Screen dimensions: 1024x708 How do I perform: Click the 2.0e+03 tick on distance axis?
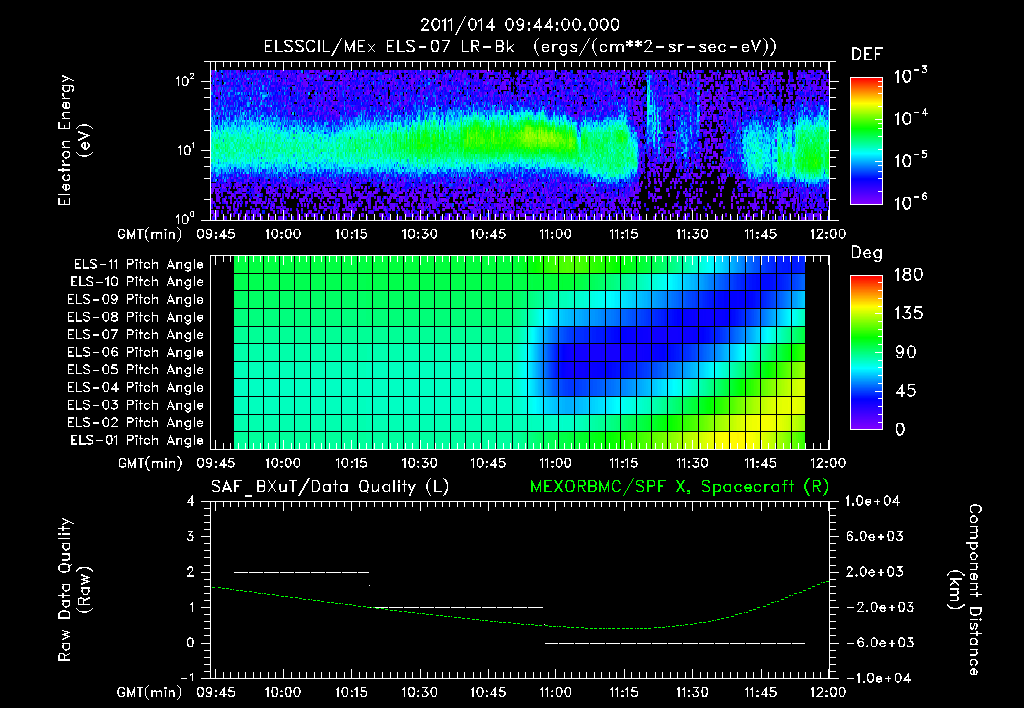[874, 572]
